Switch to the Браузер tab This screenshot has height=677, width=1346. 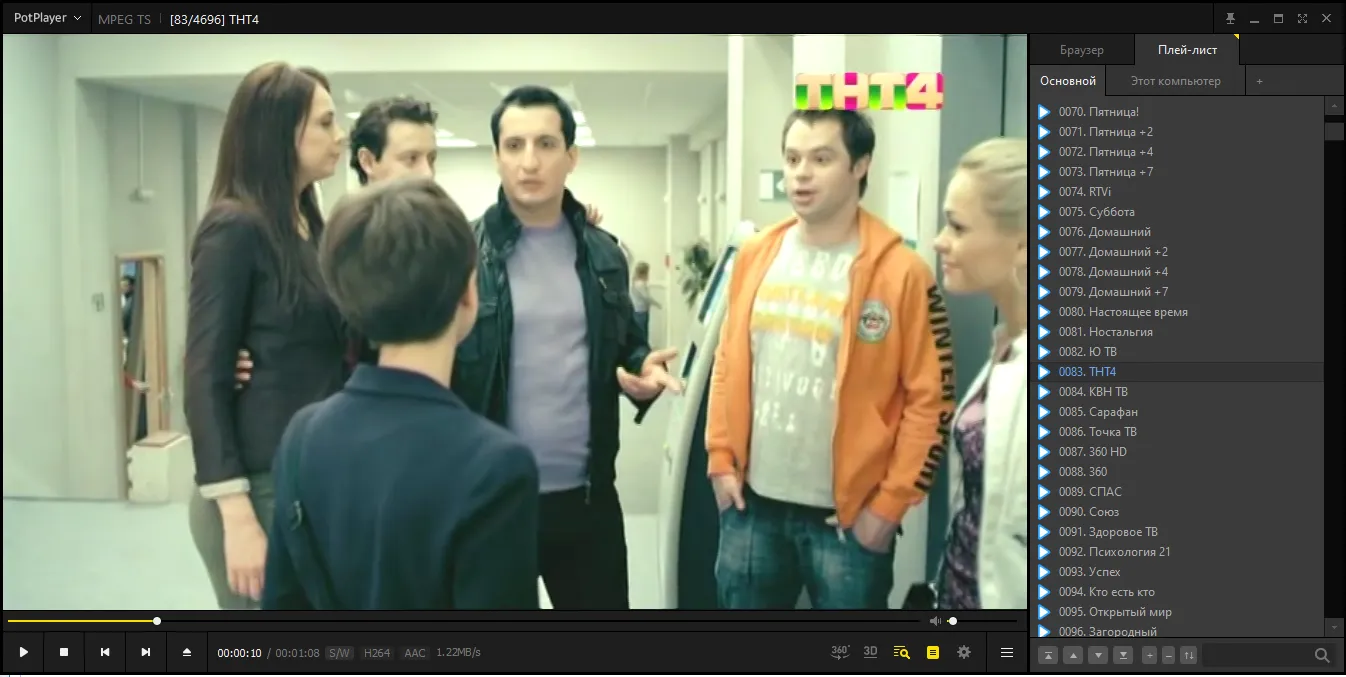(1082, 50)
